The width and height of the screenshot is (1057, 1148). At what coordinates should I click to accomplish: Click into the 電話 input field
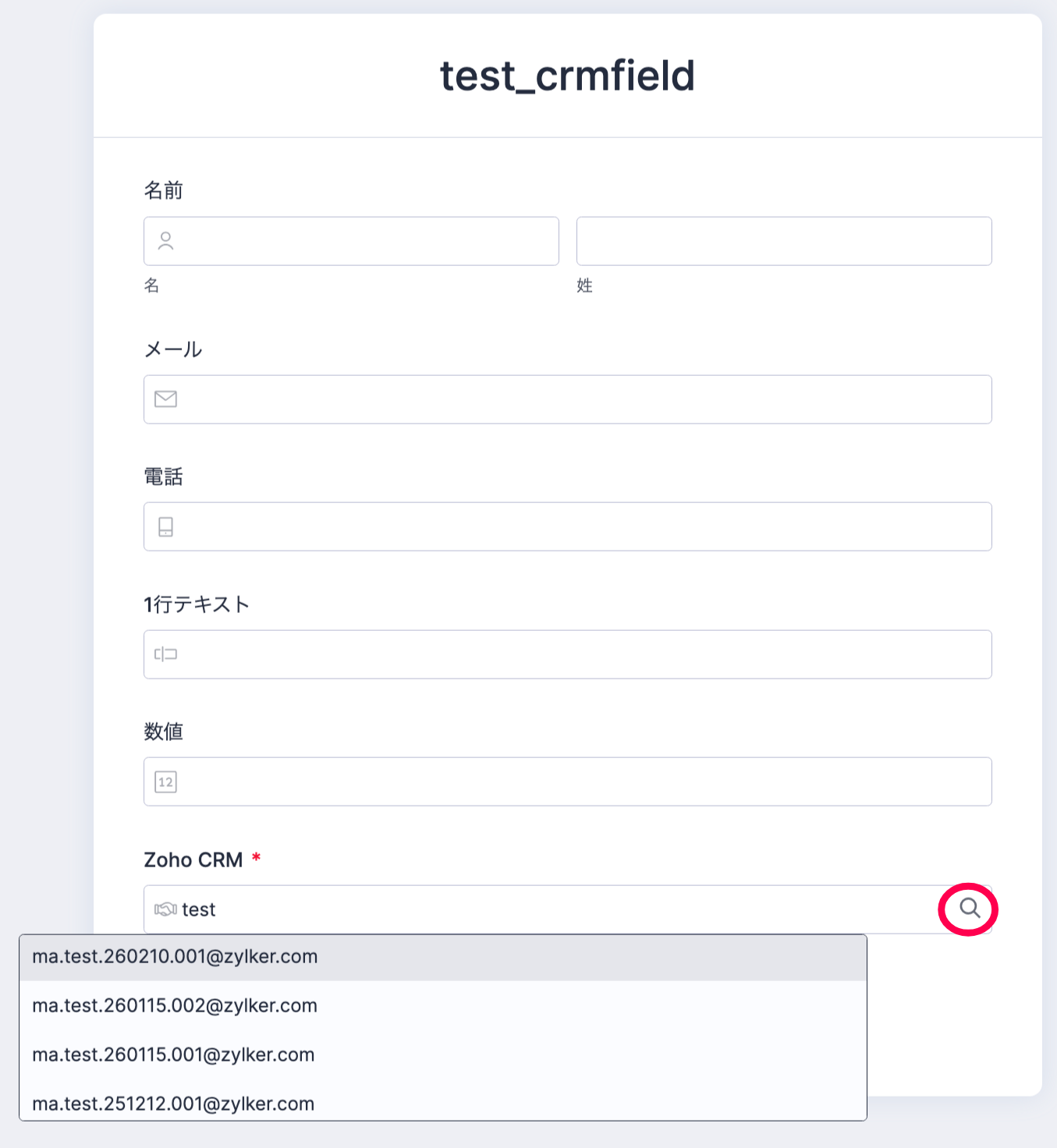click(577, 527)
